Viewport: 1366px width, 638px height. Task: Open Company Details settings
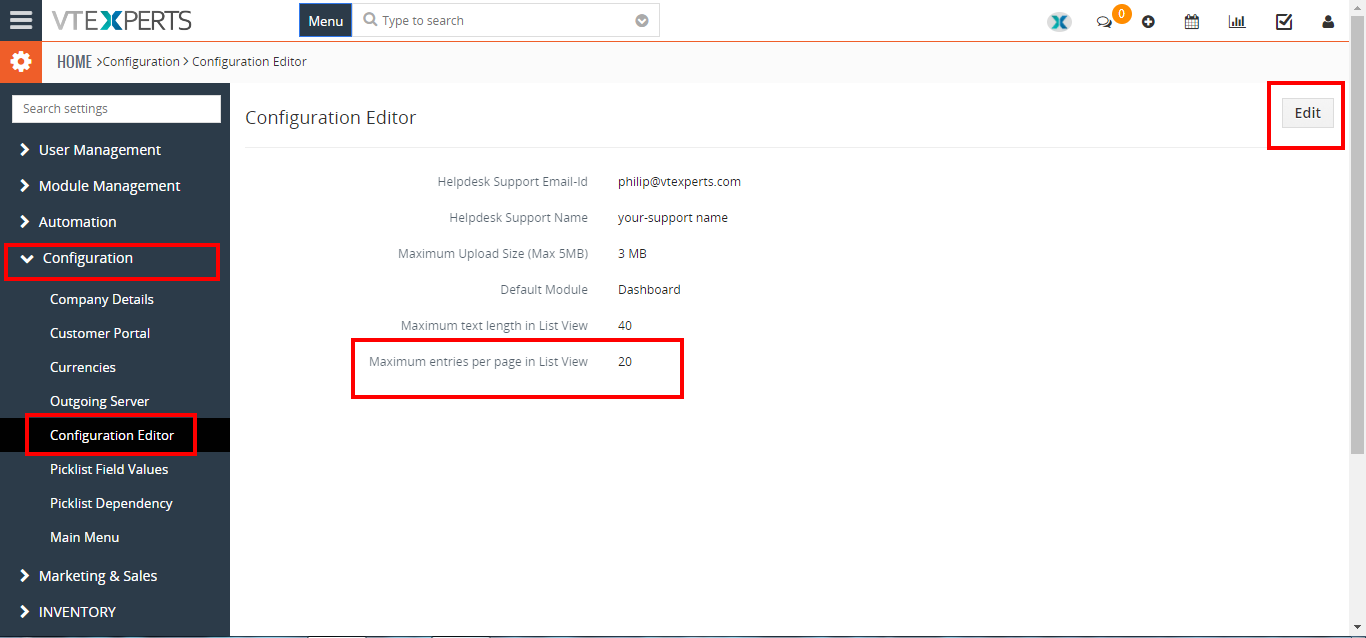(x=102, y=299)
